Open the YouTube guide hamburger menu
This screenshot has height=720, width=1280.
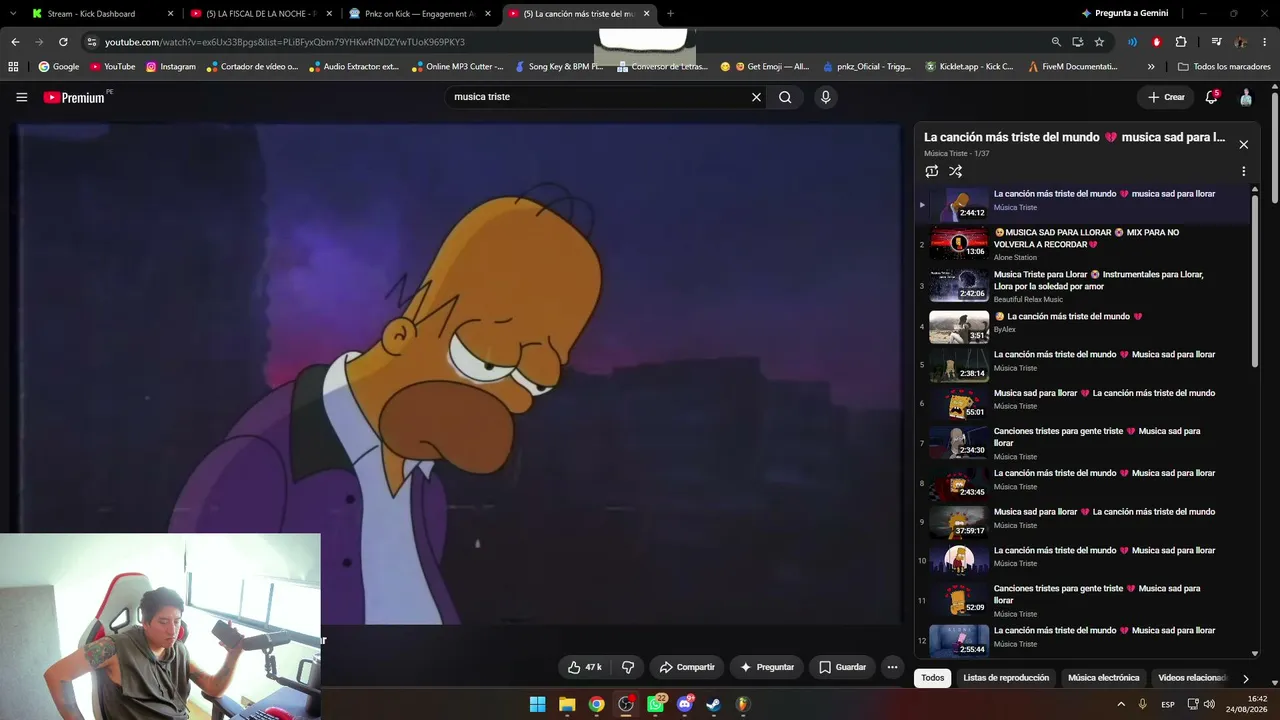click(x=21, y=97)
